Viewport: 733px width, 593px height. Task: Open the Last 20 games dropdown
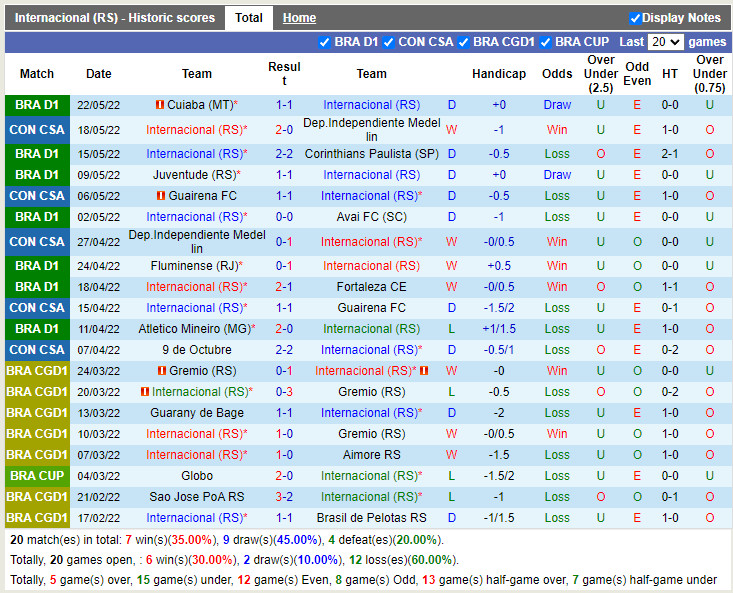click(x=665, y=42)
